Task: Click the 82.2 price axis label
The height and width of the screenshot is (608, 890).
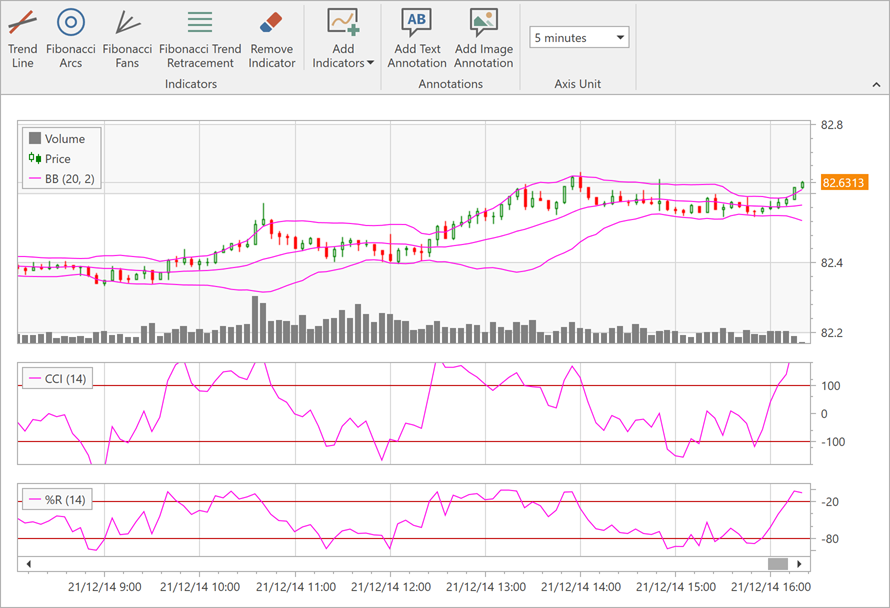Action: pyautogui.click(x=832, y=333)
